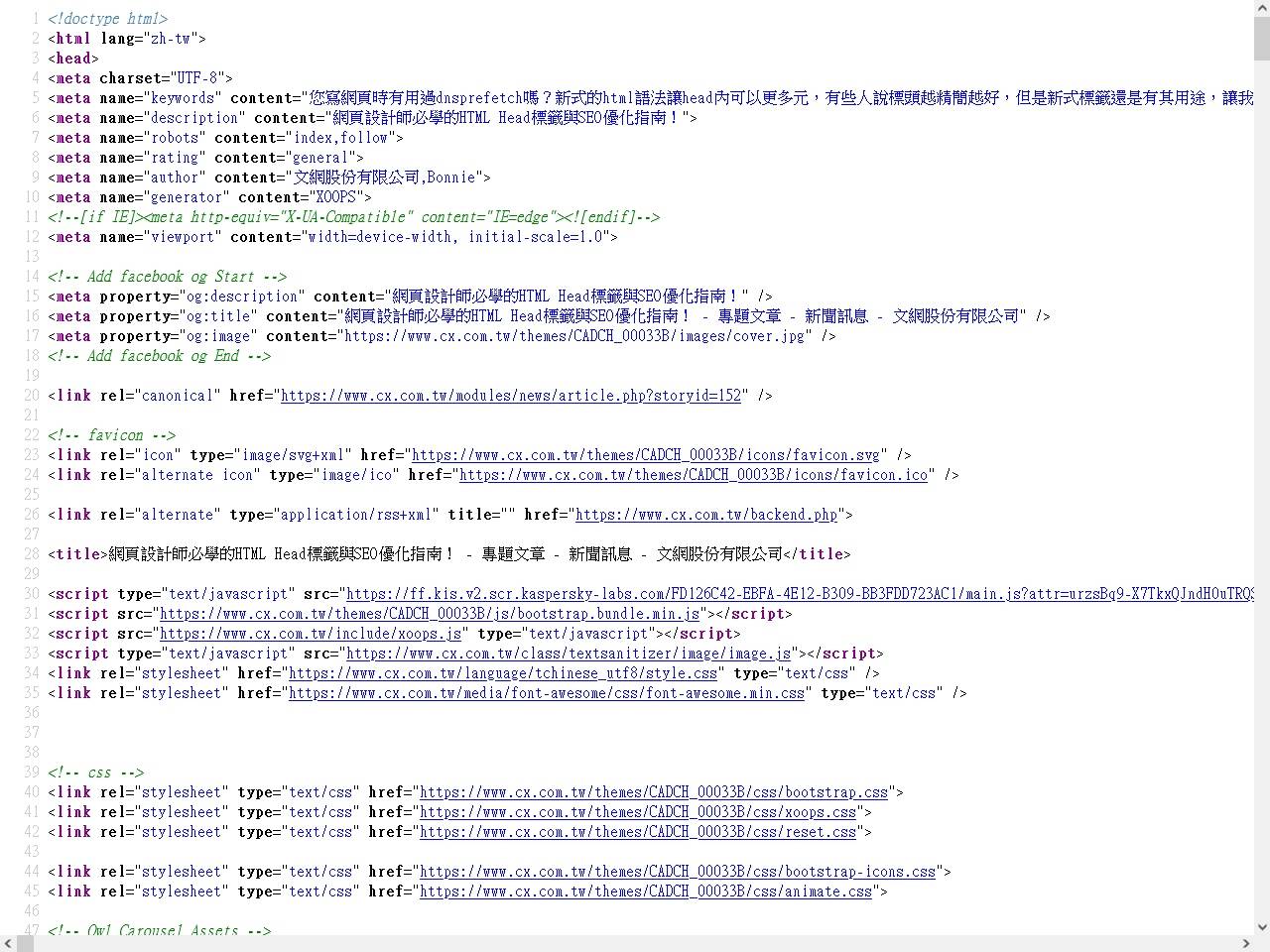Open the favicon.ico alternate icon link
Image resolution: width=1270 pixels, height=952 pixels.
694,475
